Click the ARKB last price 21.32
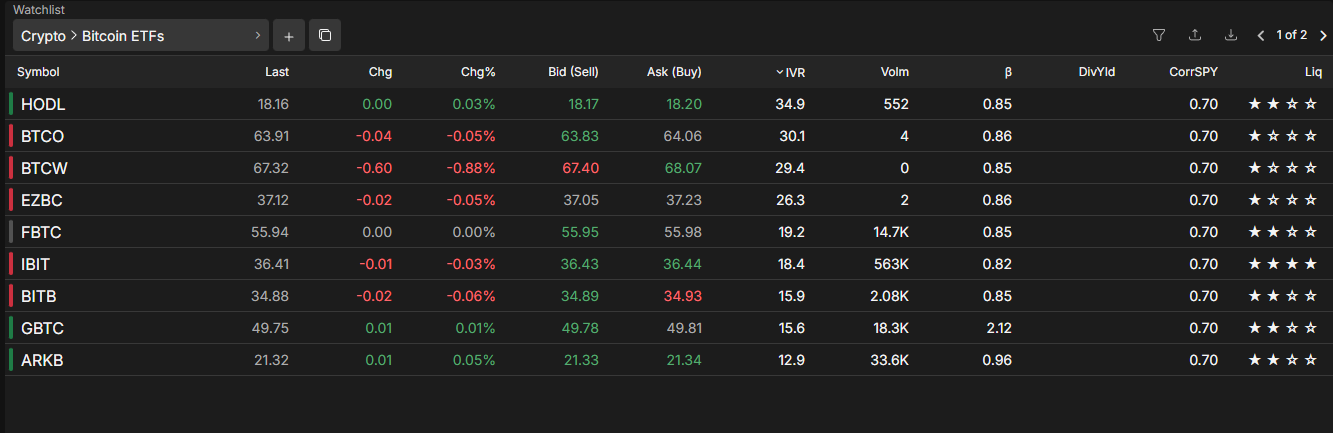Image resolution: width=1333 pixels, height=433 pixels. [274, 360]
